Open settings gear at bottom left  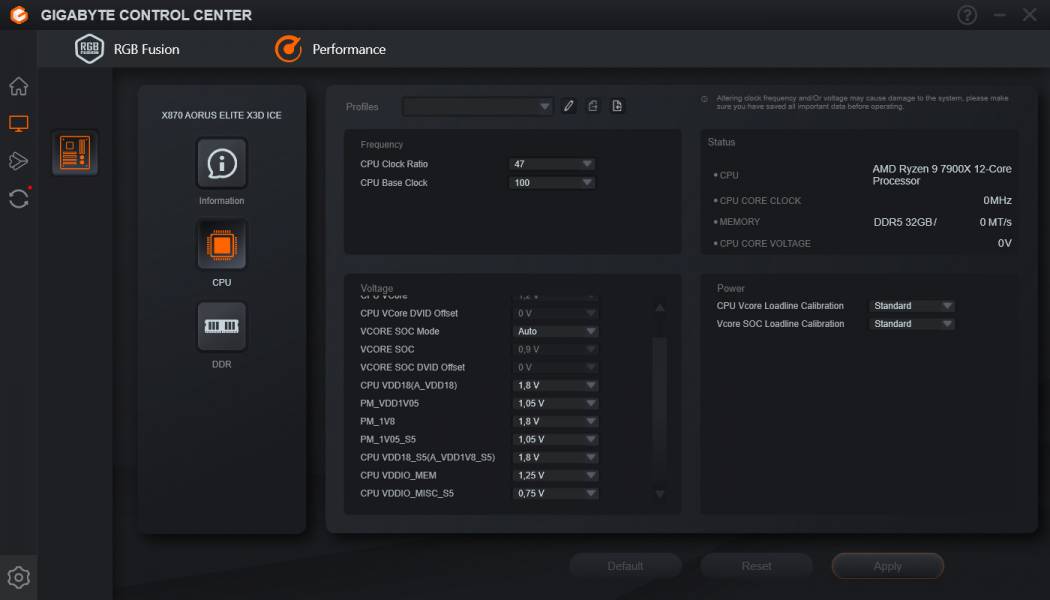[18, 577]
